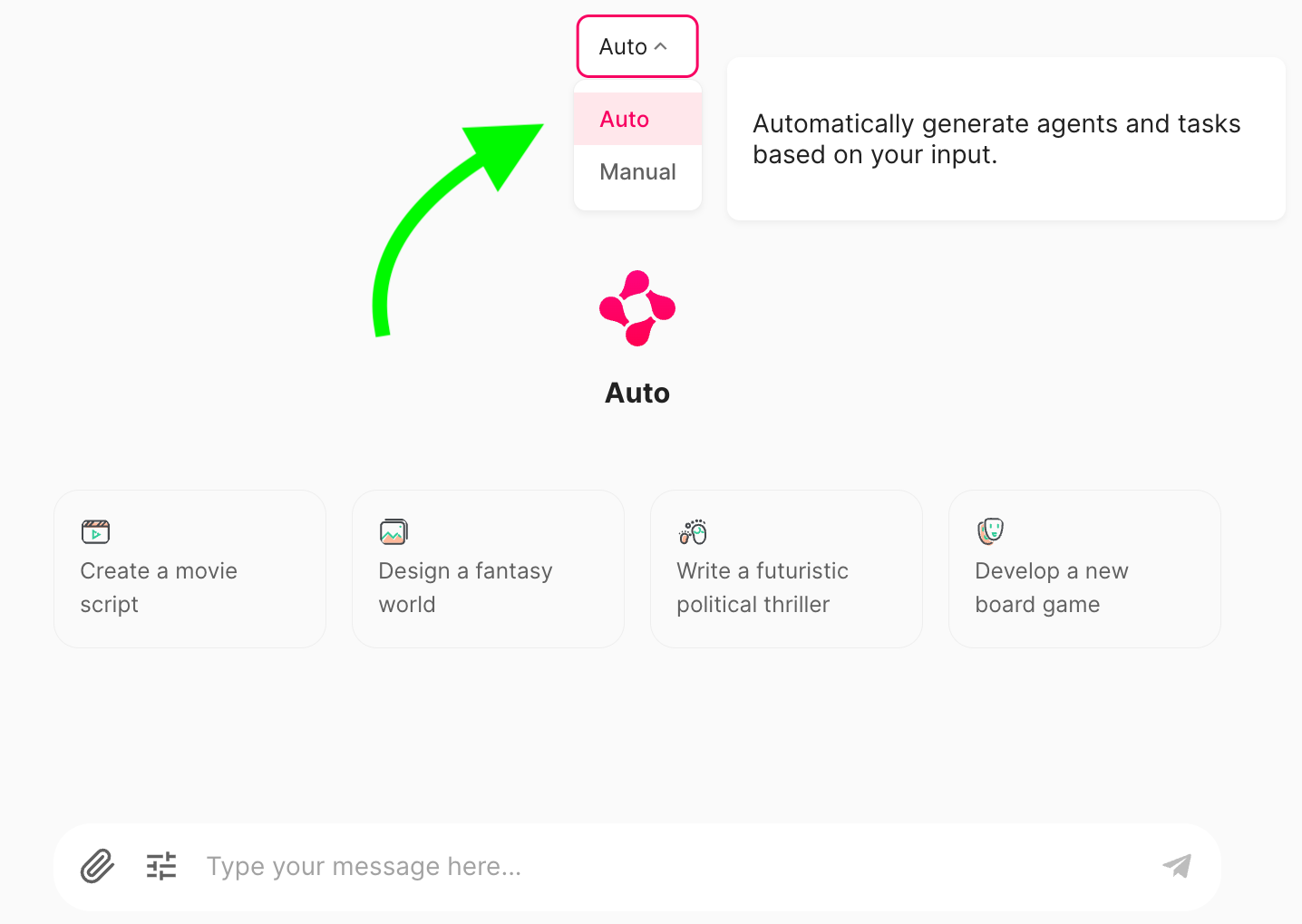Viewport: 1302px width, 924px height.
Task: Click the magnifier icon on thriller card
Action: (691, 531)
